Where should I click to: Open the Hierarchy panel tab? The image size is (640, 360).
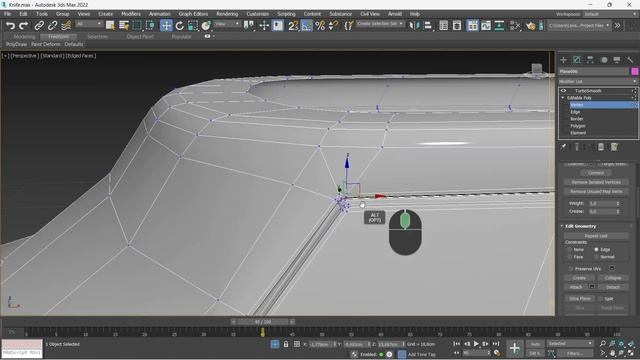590,60
